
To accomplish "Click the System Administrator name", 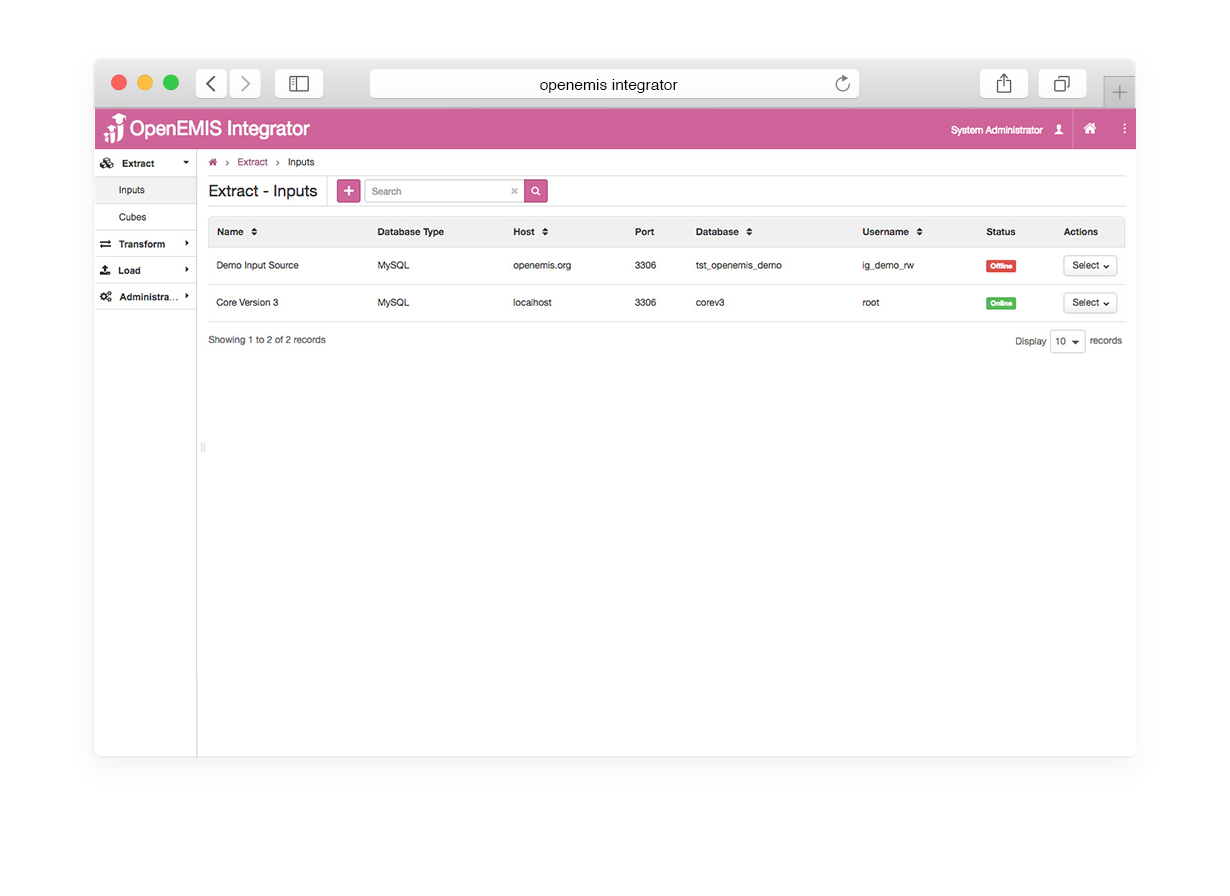I will point(996,130).
